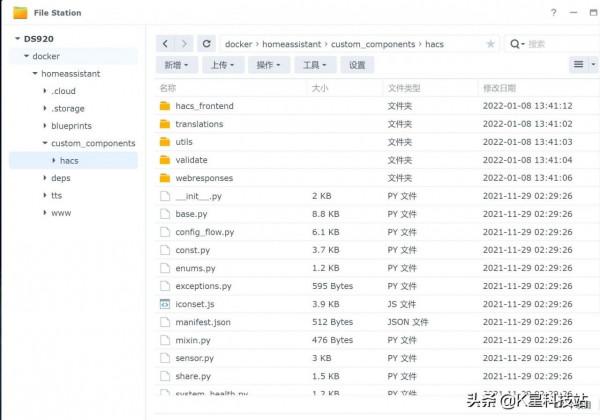This screenshot has height=420, width=600.
Task: Expand the .cloud folder node
Action: (45, 91)
